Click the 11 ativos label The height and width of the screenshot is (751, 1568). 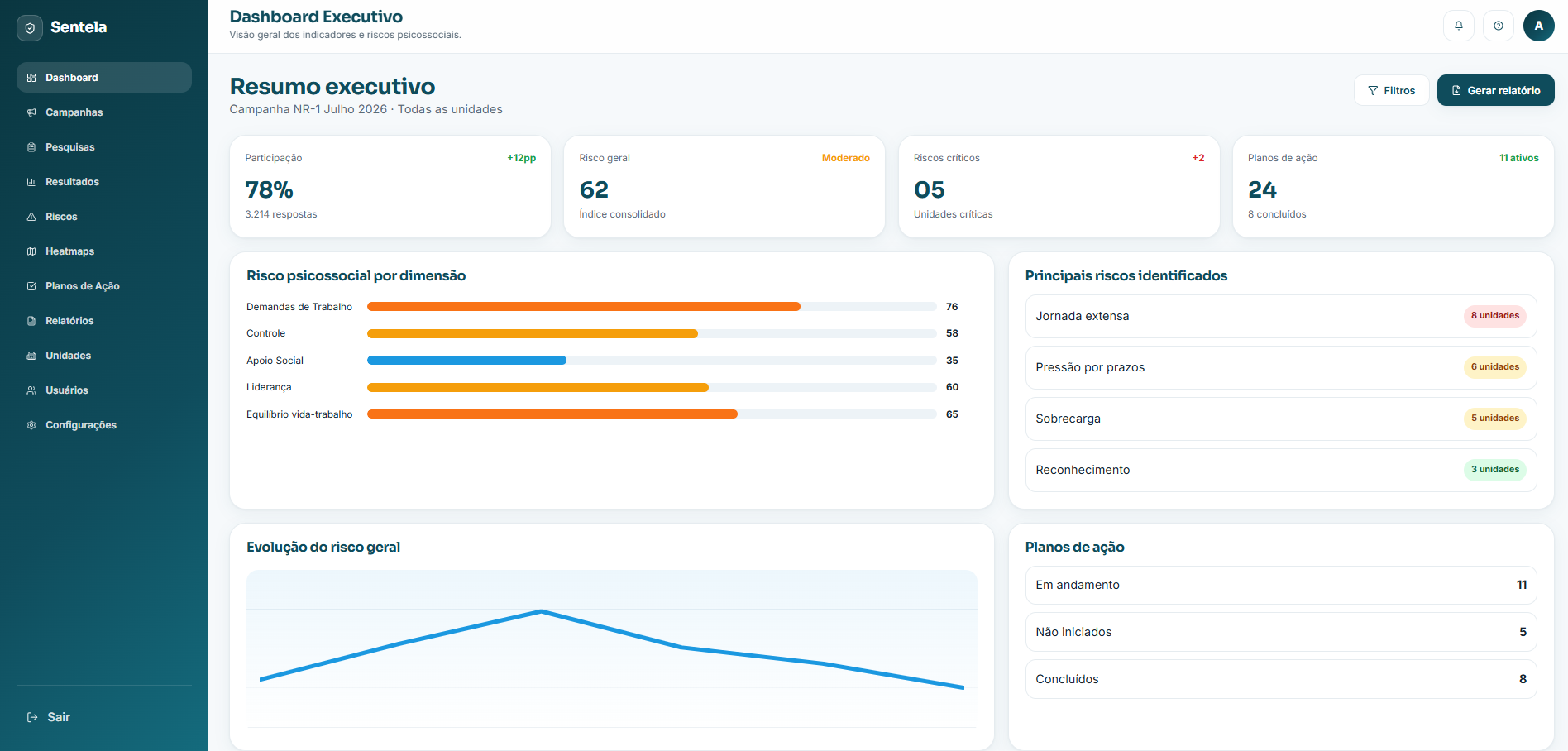coord(1519,158)
